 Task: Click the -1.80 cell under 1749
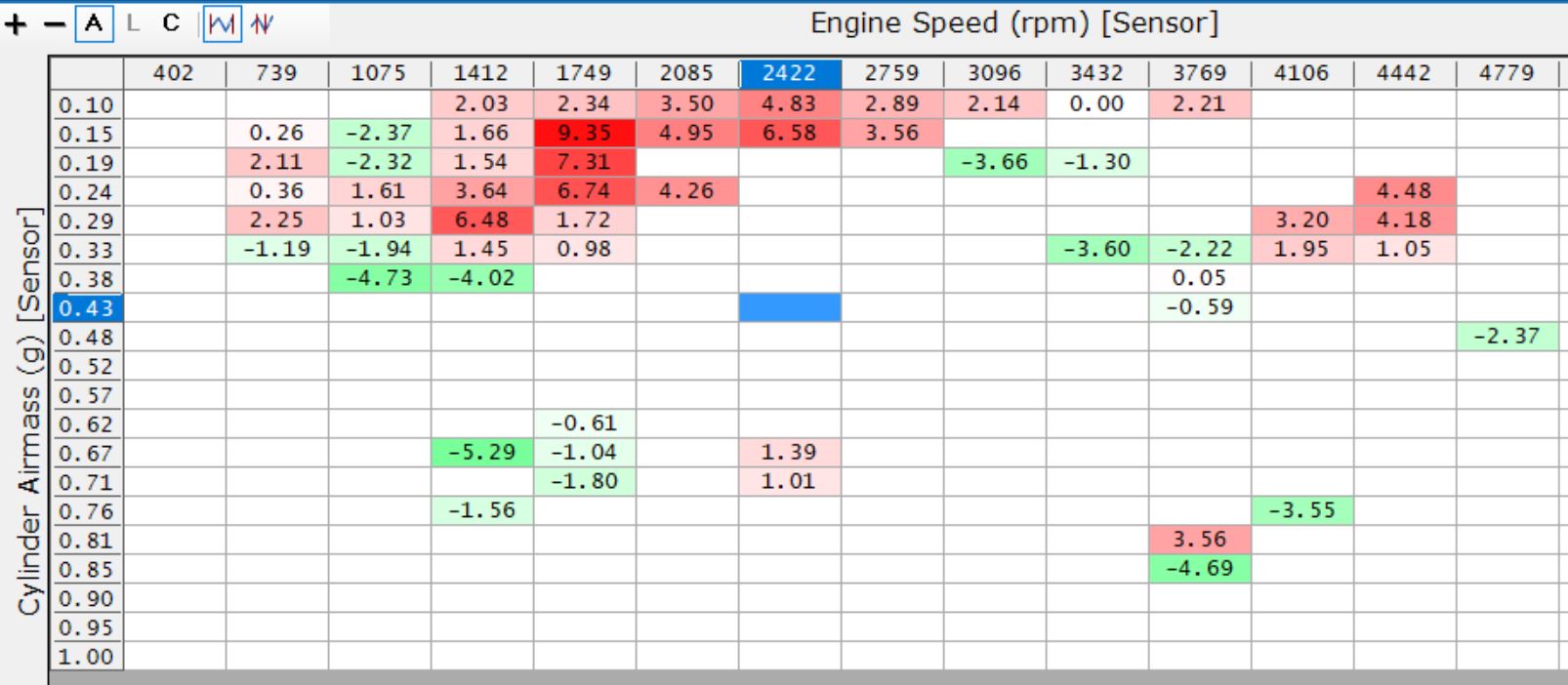click(585, 482)
